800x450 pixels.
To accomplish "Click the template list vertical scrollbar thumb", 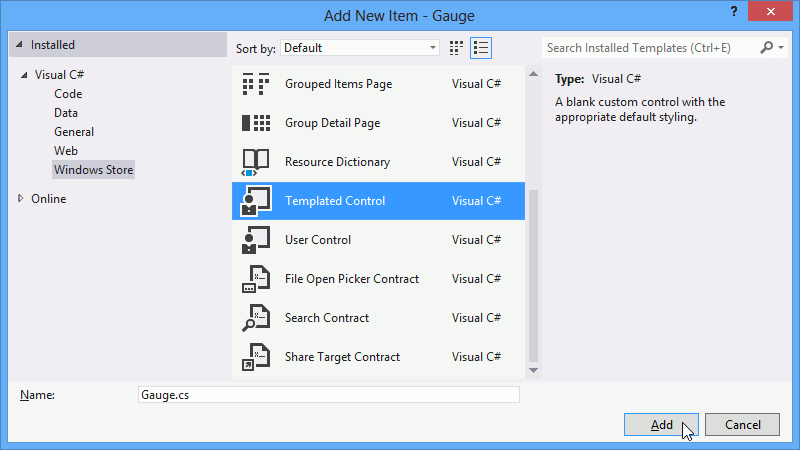I will coord(533,276).
